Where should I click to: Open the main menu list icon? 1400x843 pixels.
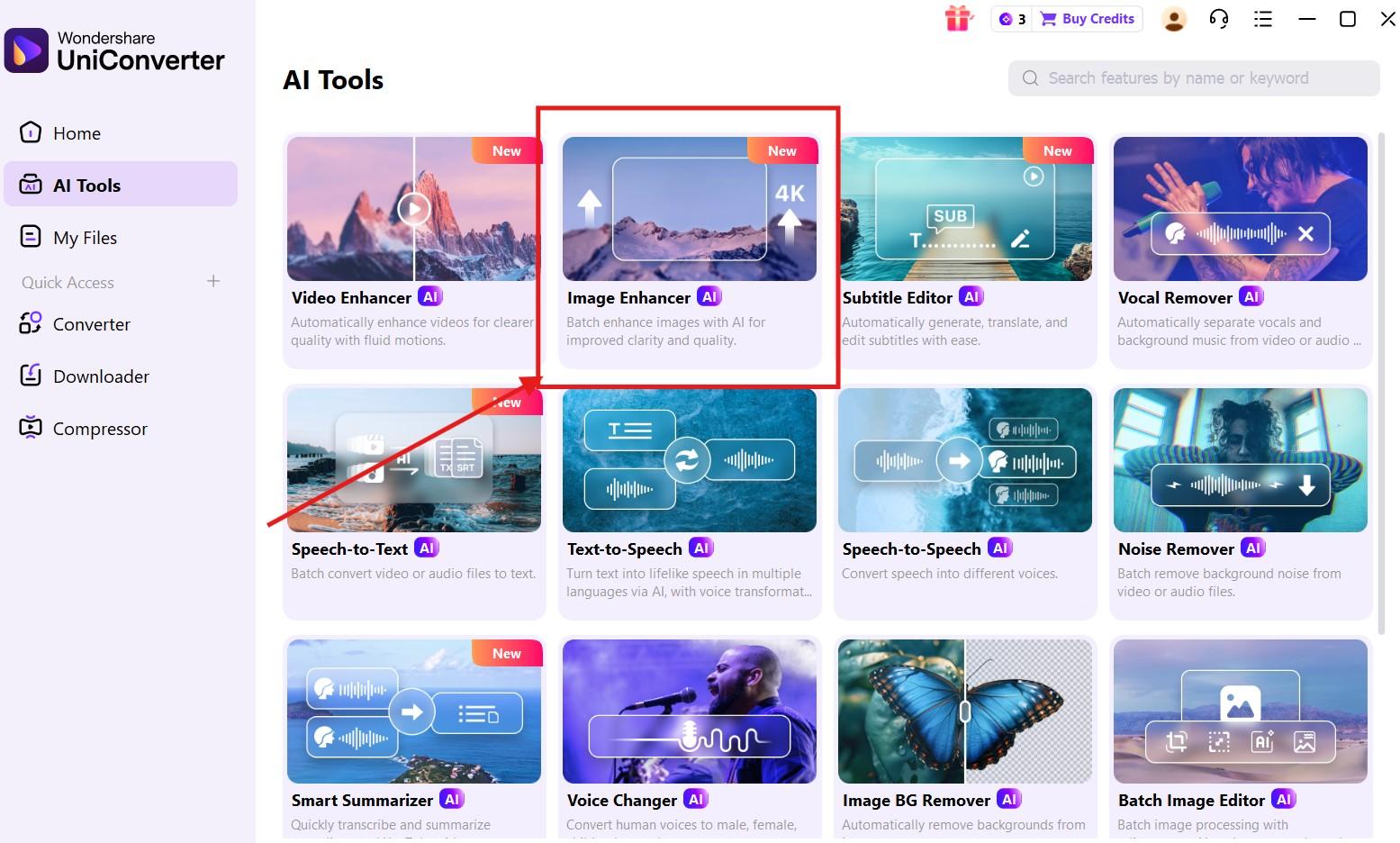(1263, 19)
